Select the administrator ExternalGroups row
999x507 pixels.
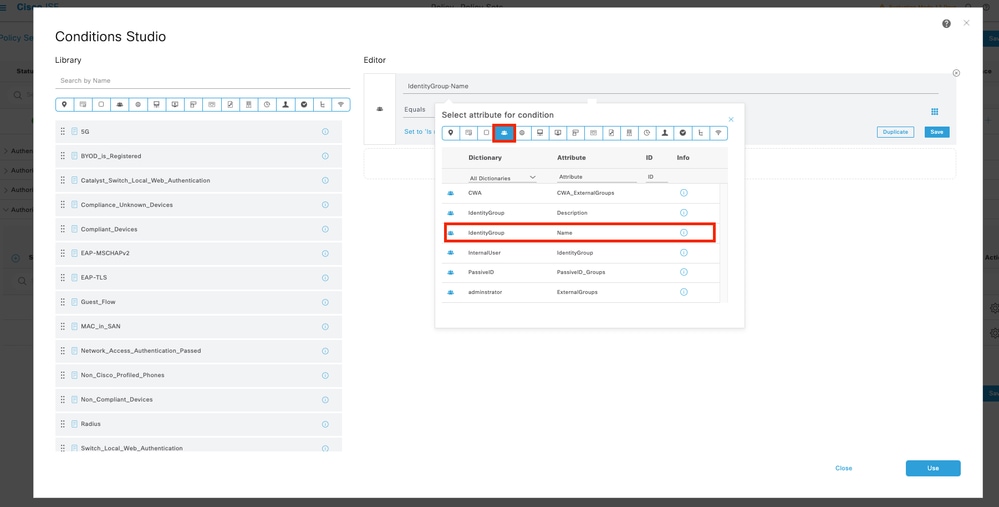pyautogui.click(x=580, y=292)
